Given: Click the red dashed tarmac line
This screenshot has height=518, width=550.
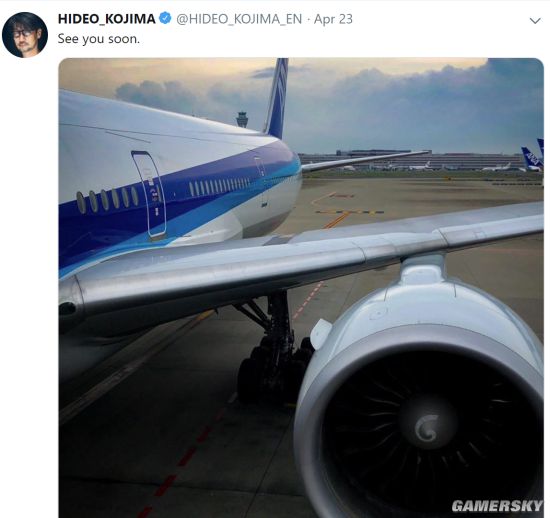Looking at the screenshot, I should (x=182, y=463).
